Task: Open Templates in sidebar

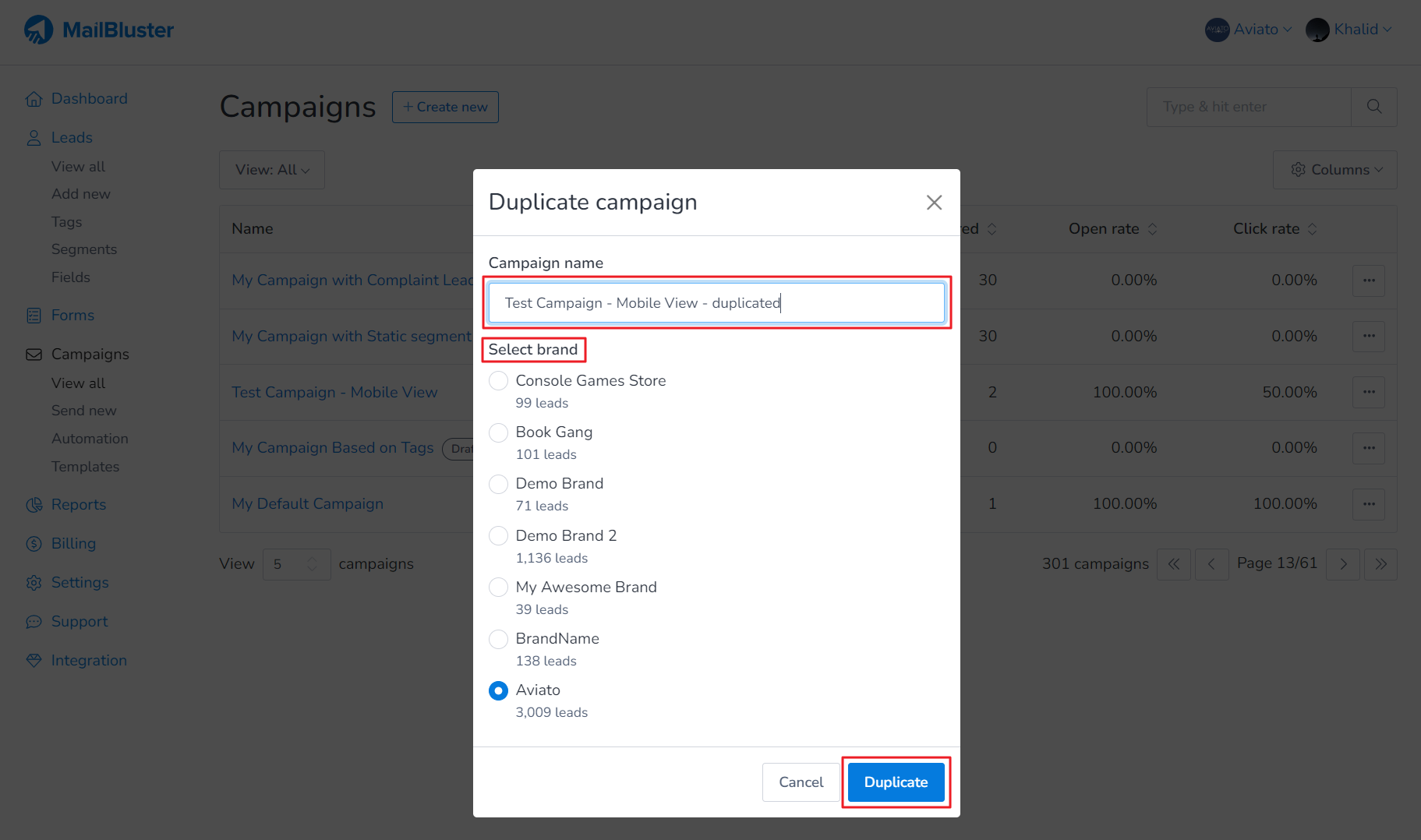Action: tap(85, 467)
